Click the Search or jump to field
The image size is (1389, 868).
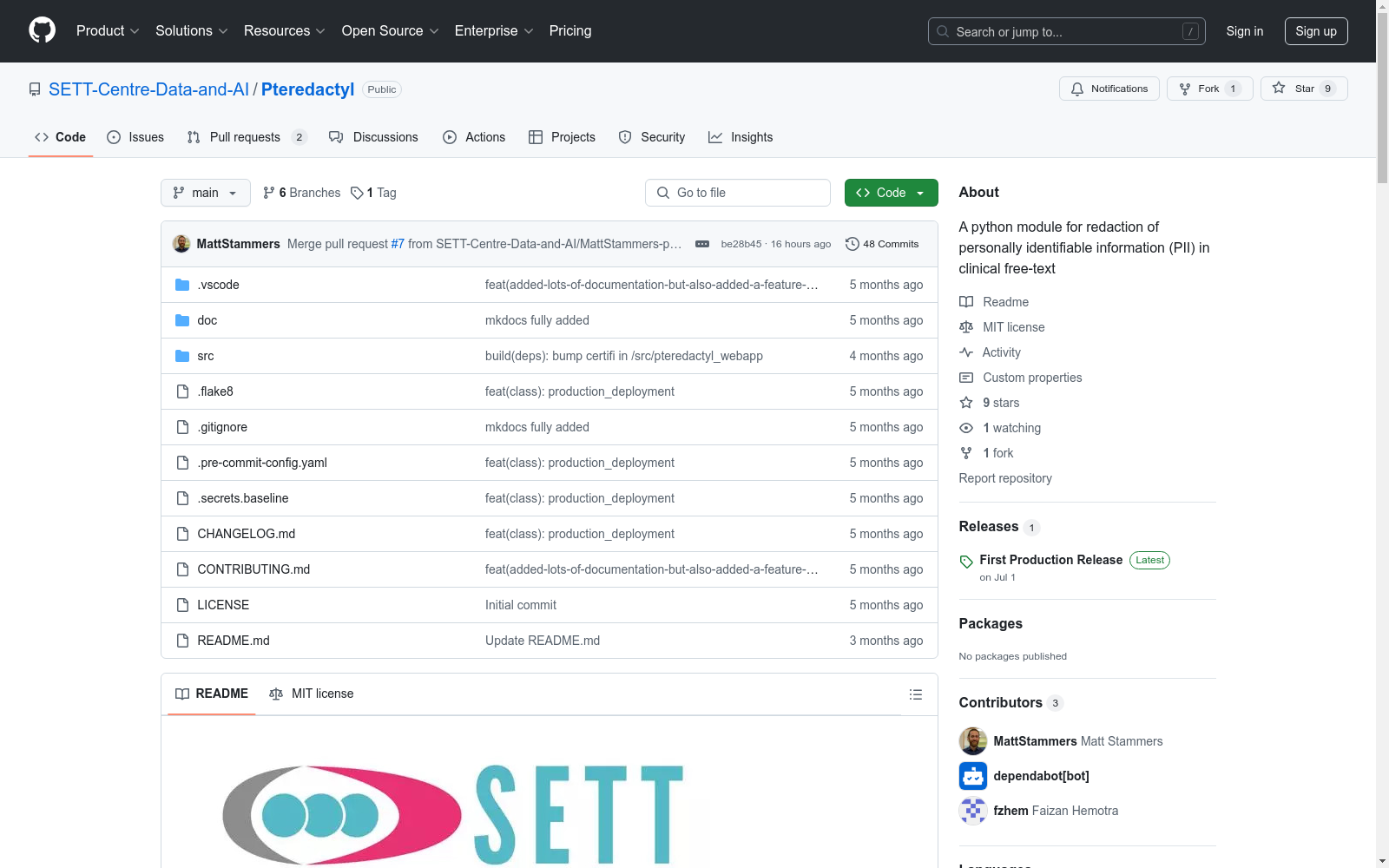pyautogui.click(x=1066, y=31)
